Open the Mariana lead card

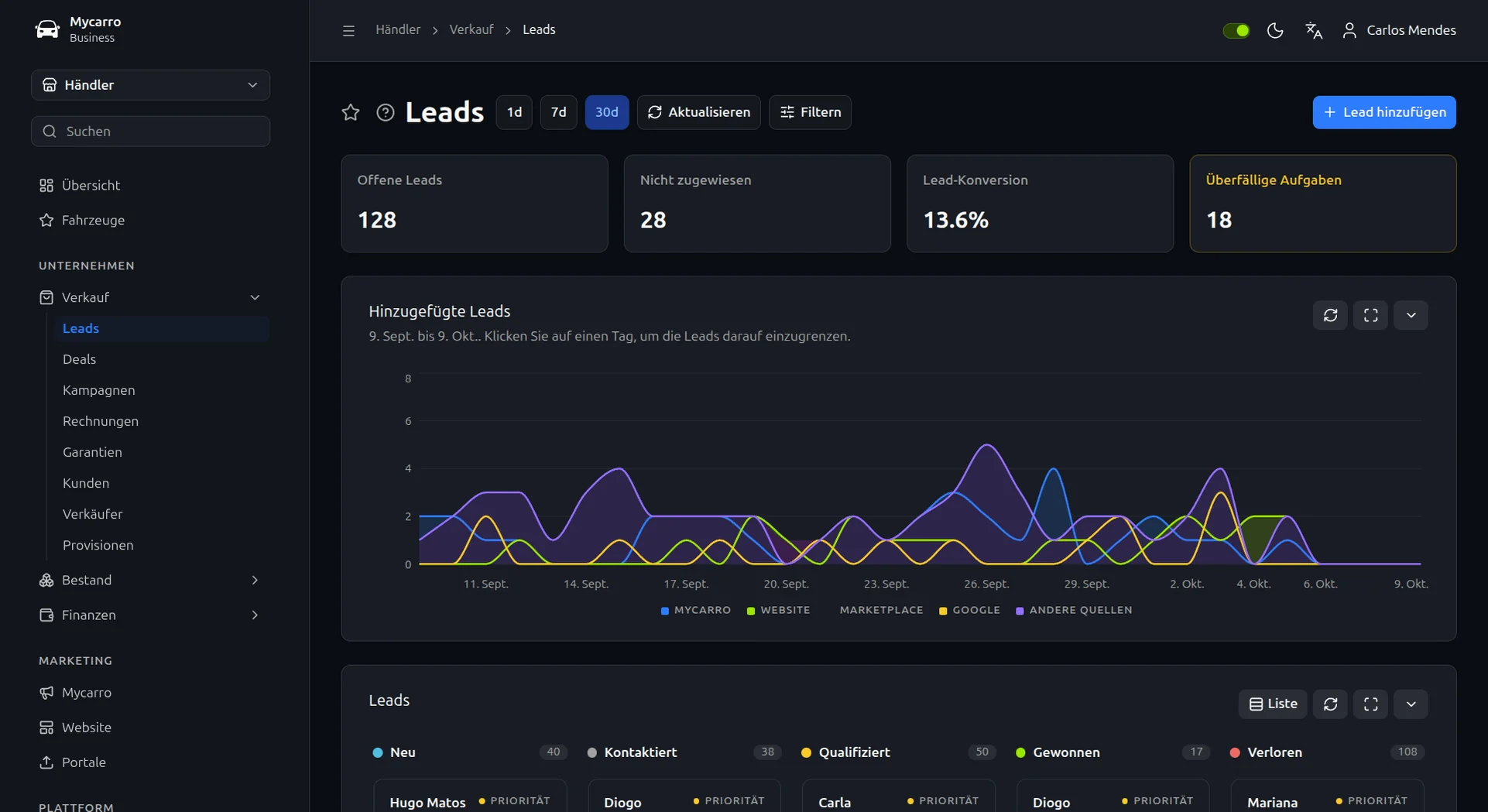pyautogui.click(x=1327, y=797)
